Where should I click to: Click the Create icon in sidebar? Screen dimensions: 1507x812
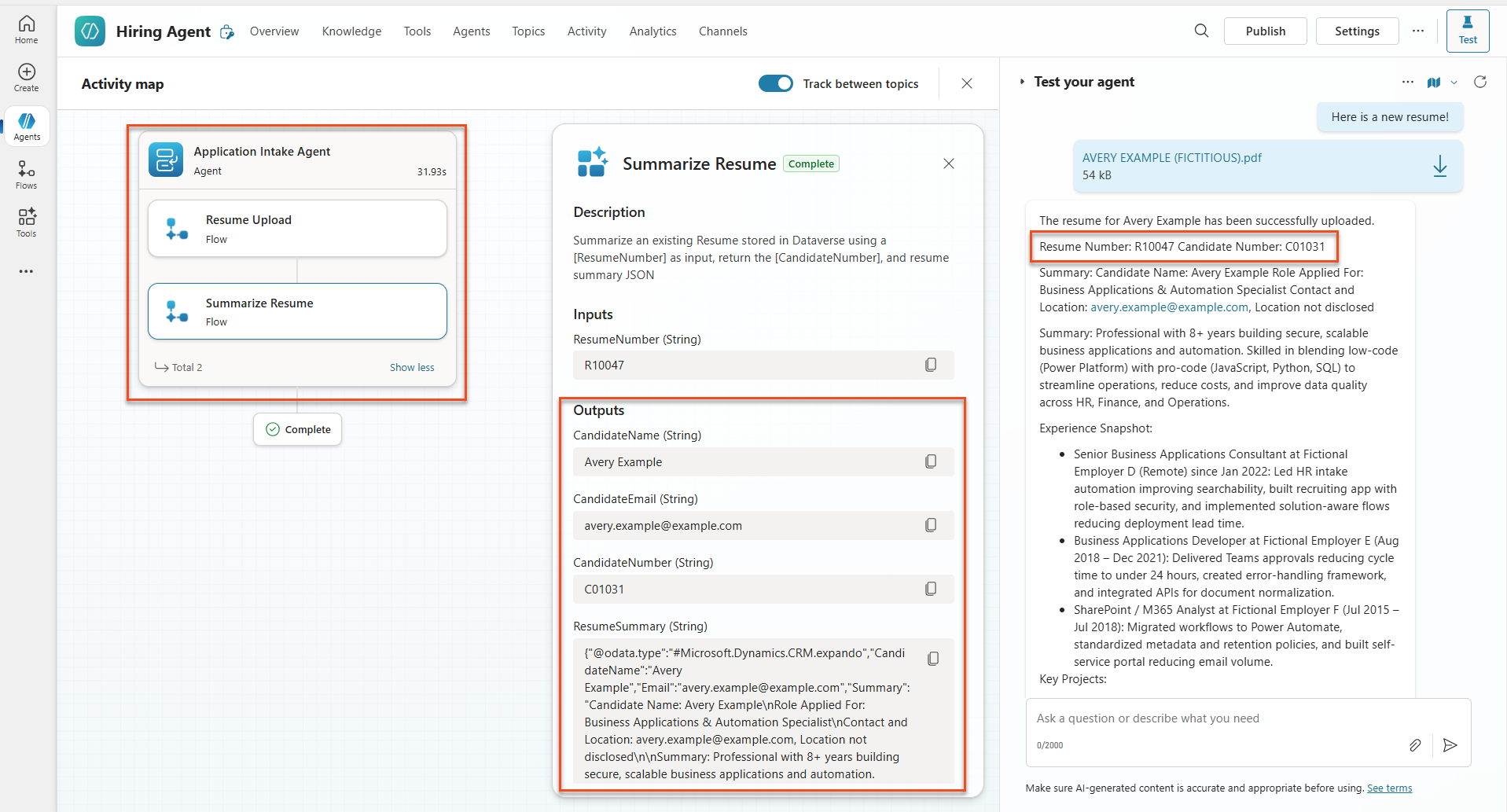[x=27, y=77]
